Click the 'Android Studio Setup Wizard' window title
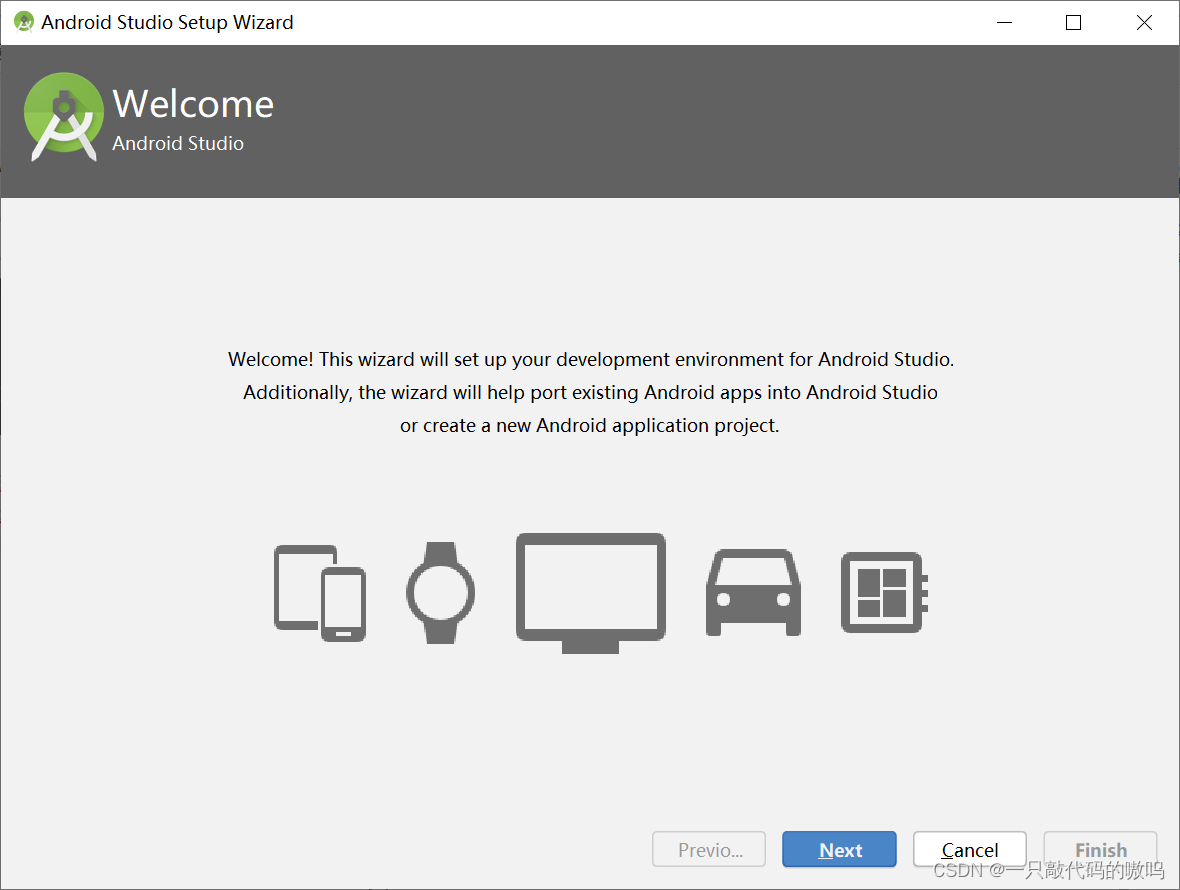 click(167, 23)
